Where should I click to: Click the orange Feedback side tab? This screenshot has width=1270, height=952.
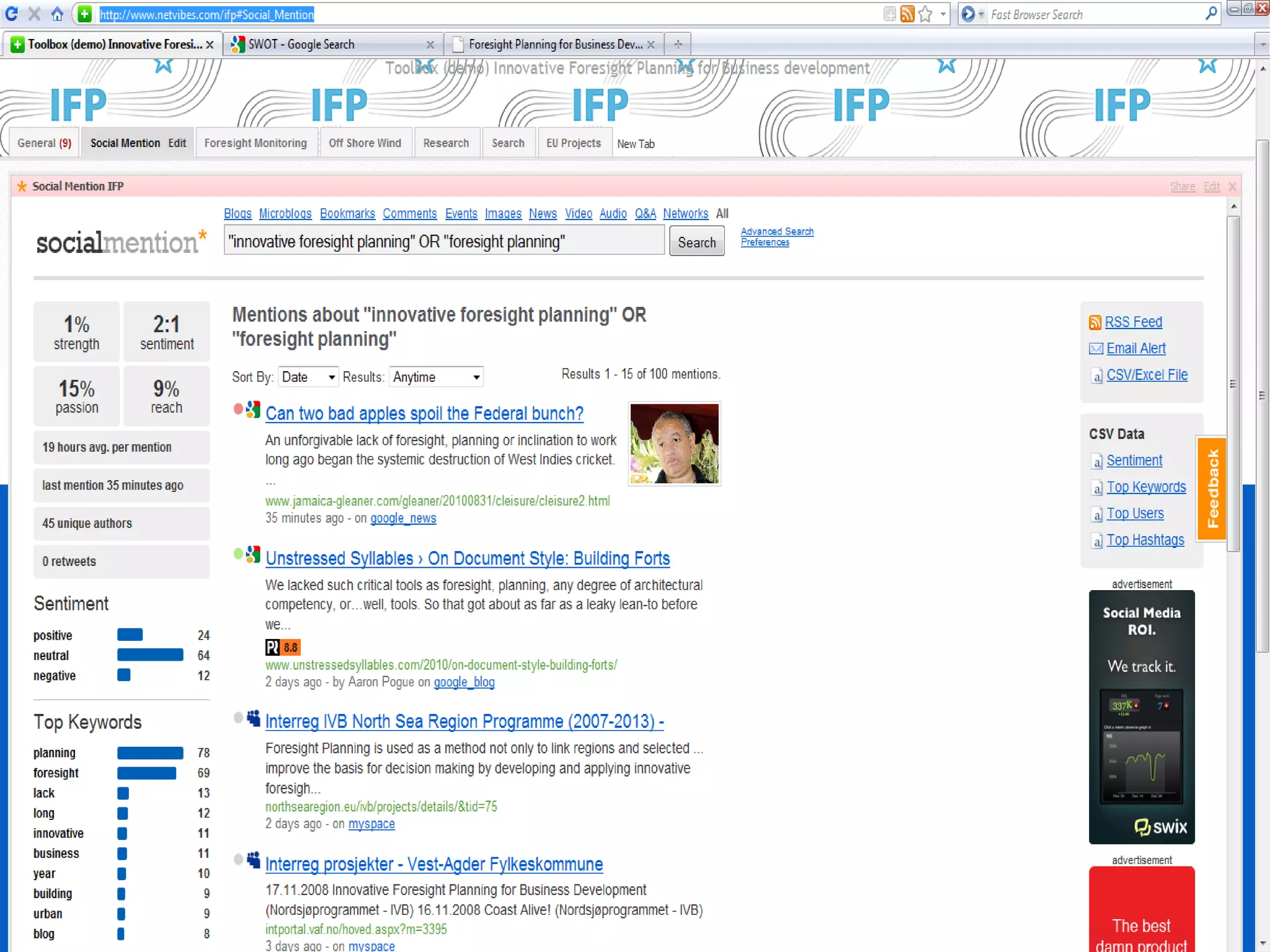tap(1212, 488)
